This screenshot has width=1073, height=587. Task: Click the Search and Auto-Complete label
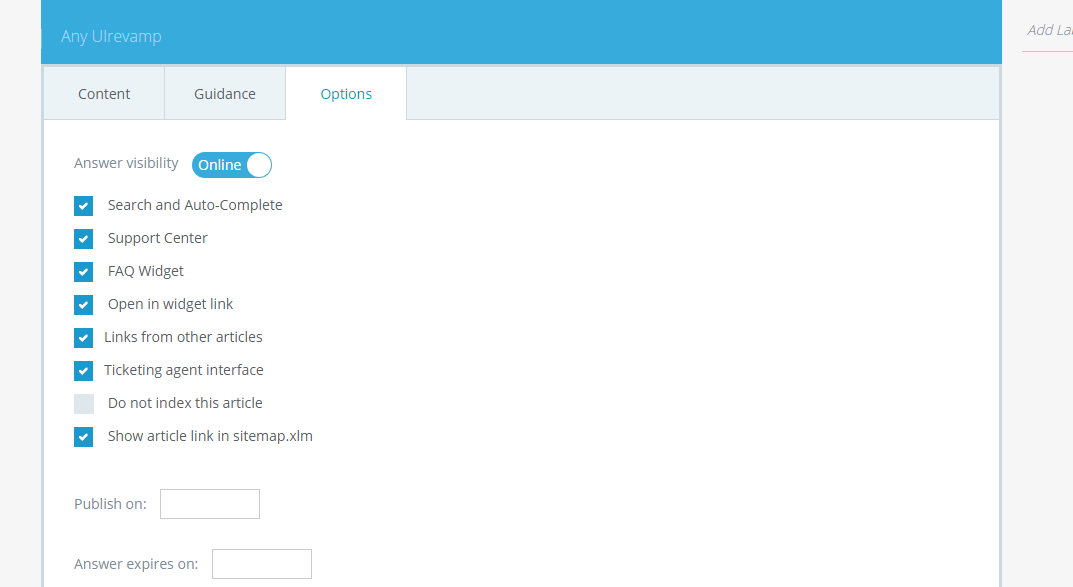click(195, 205)
